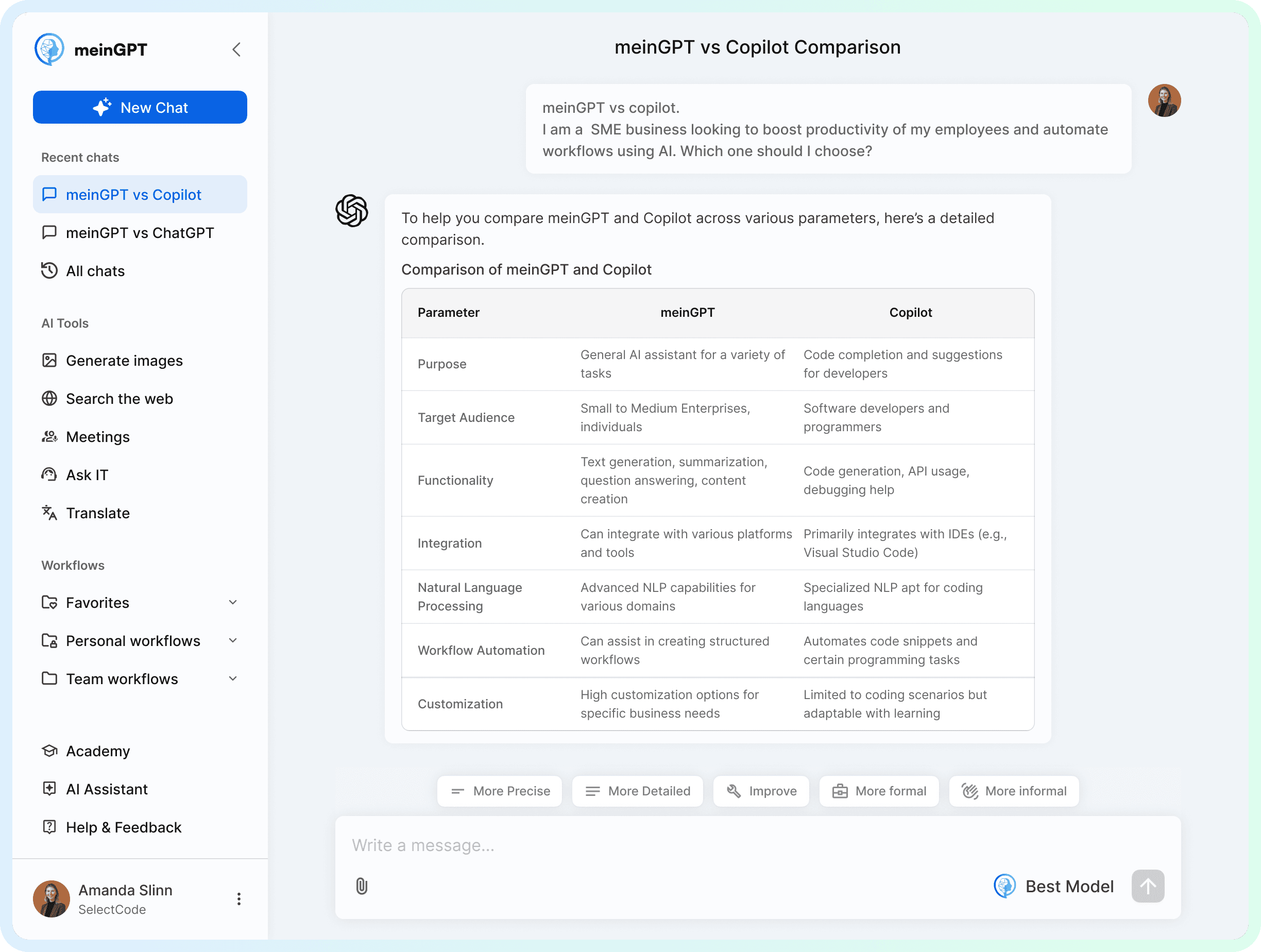Open the Best Model selector
1261x952 pixels.
click(1053, 887)
